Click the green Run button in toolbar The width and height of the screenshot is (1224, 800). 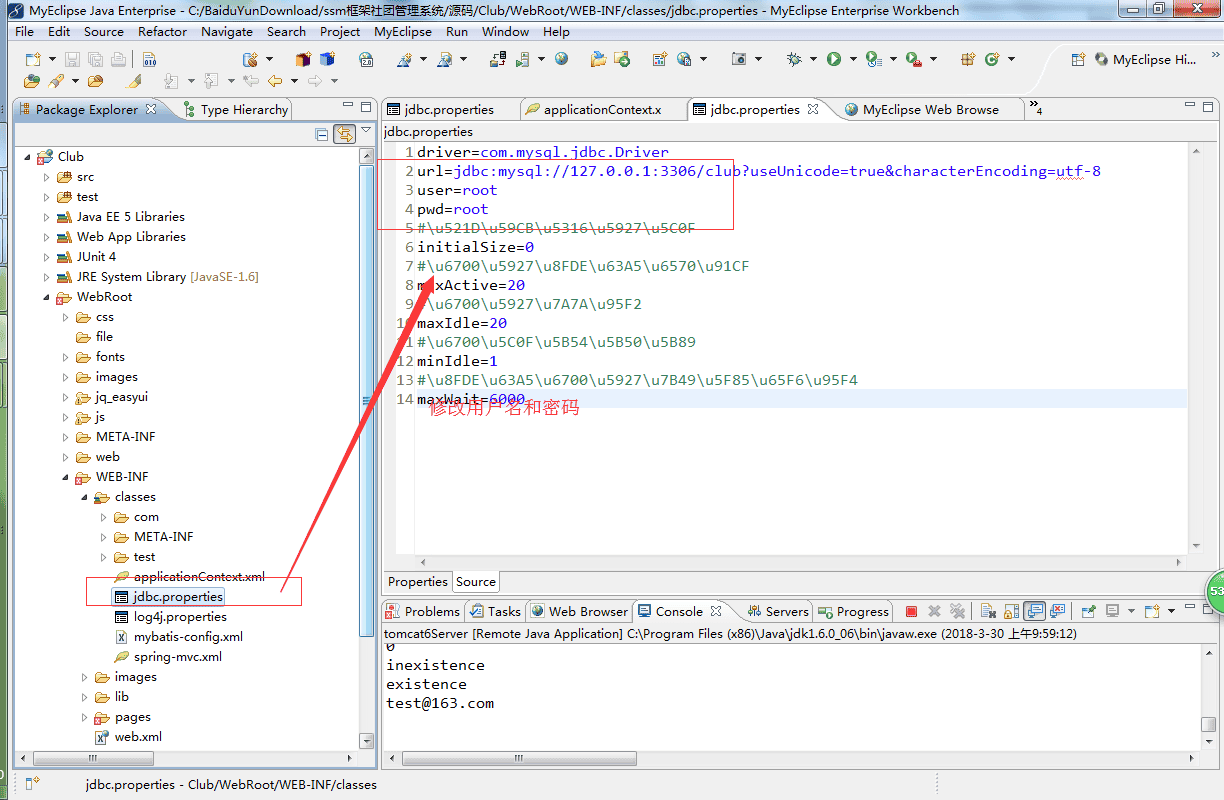(834, 60)
